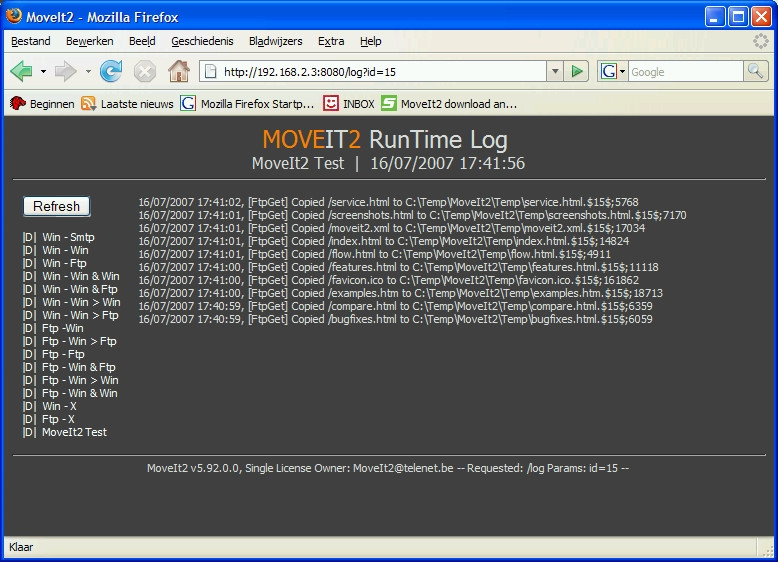Click the page icon in the address bar

click(x=210, y=71)
